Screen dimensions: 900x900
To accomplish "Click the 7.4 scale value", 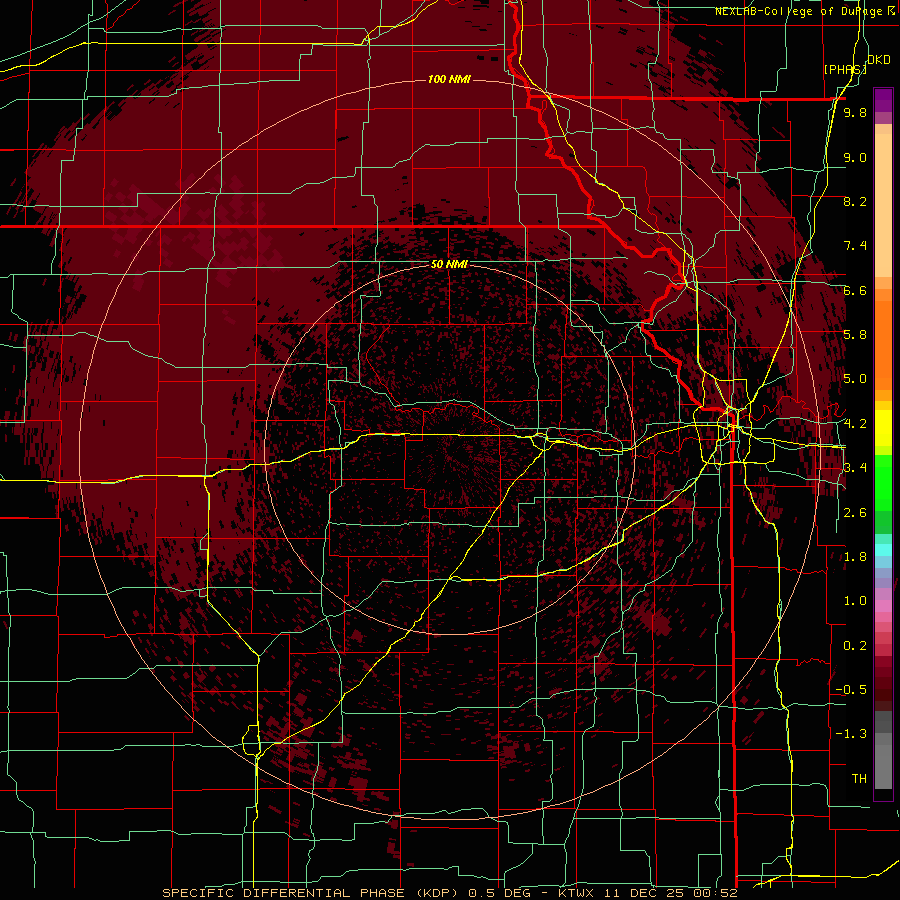I will point(855,246).
